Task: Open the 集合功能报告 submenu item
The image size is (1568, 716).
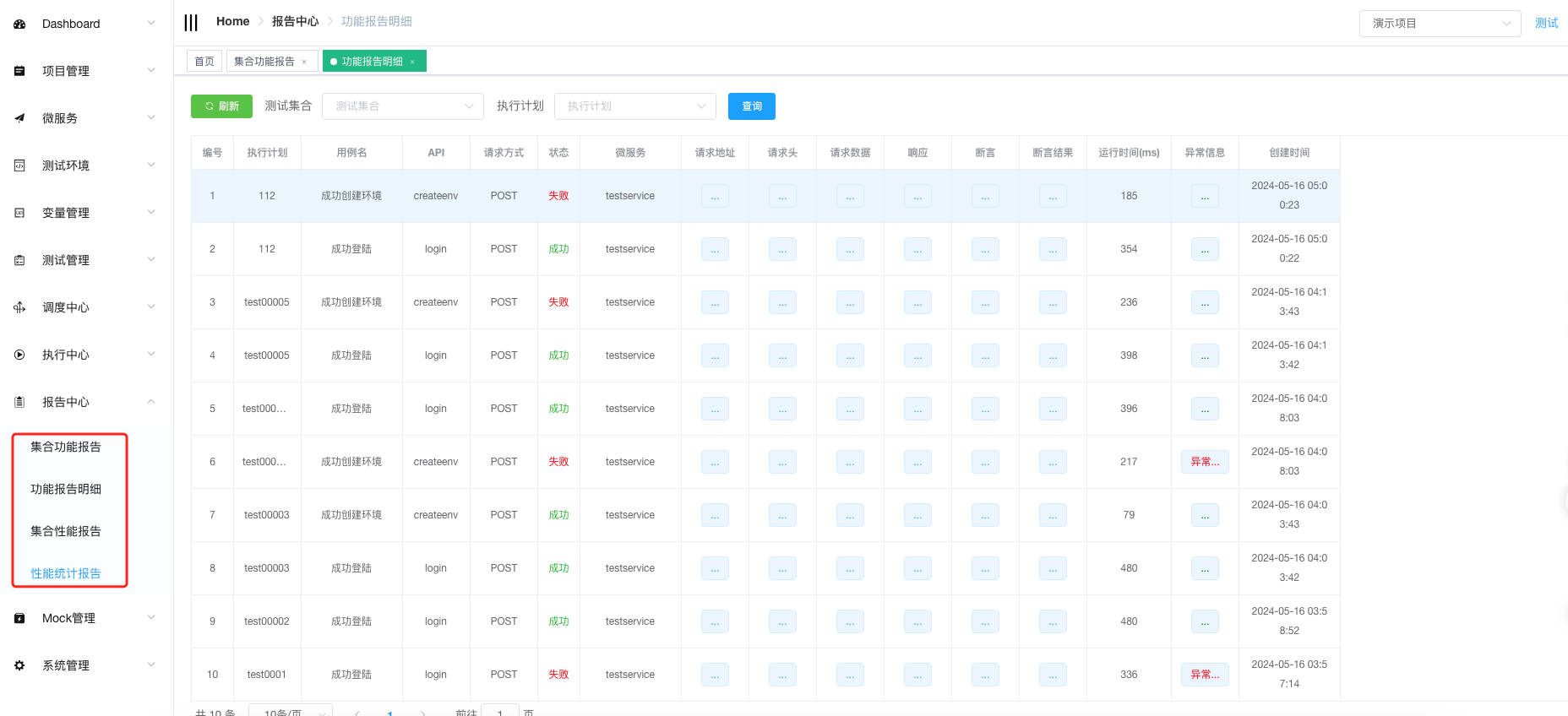Action: point(66,447)
